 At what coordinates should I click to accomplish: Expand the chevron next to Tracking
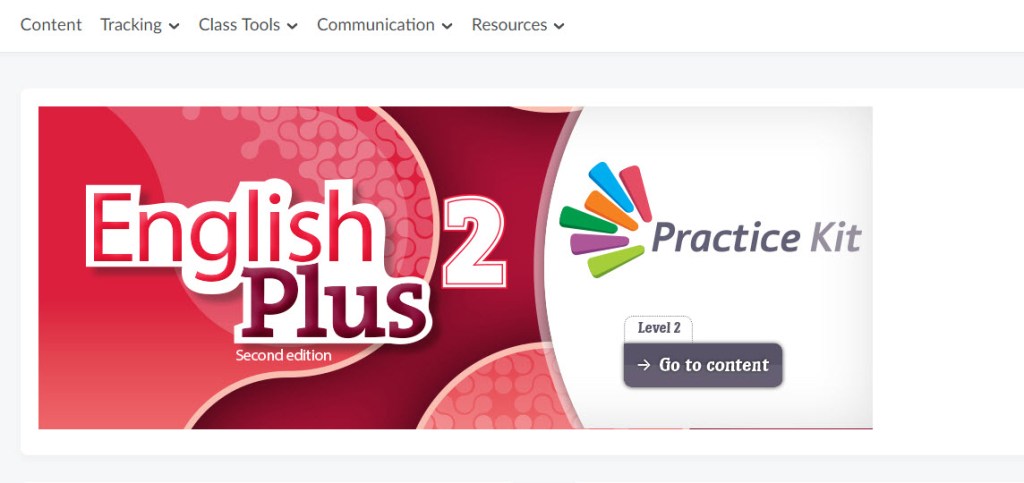tap(174, 26)
